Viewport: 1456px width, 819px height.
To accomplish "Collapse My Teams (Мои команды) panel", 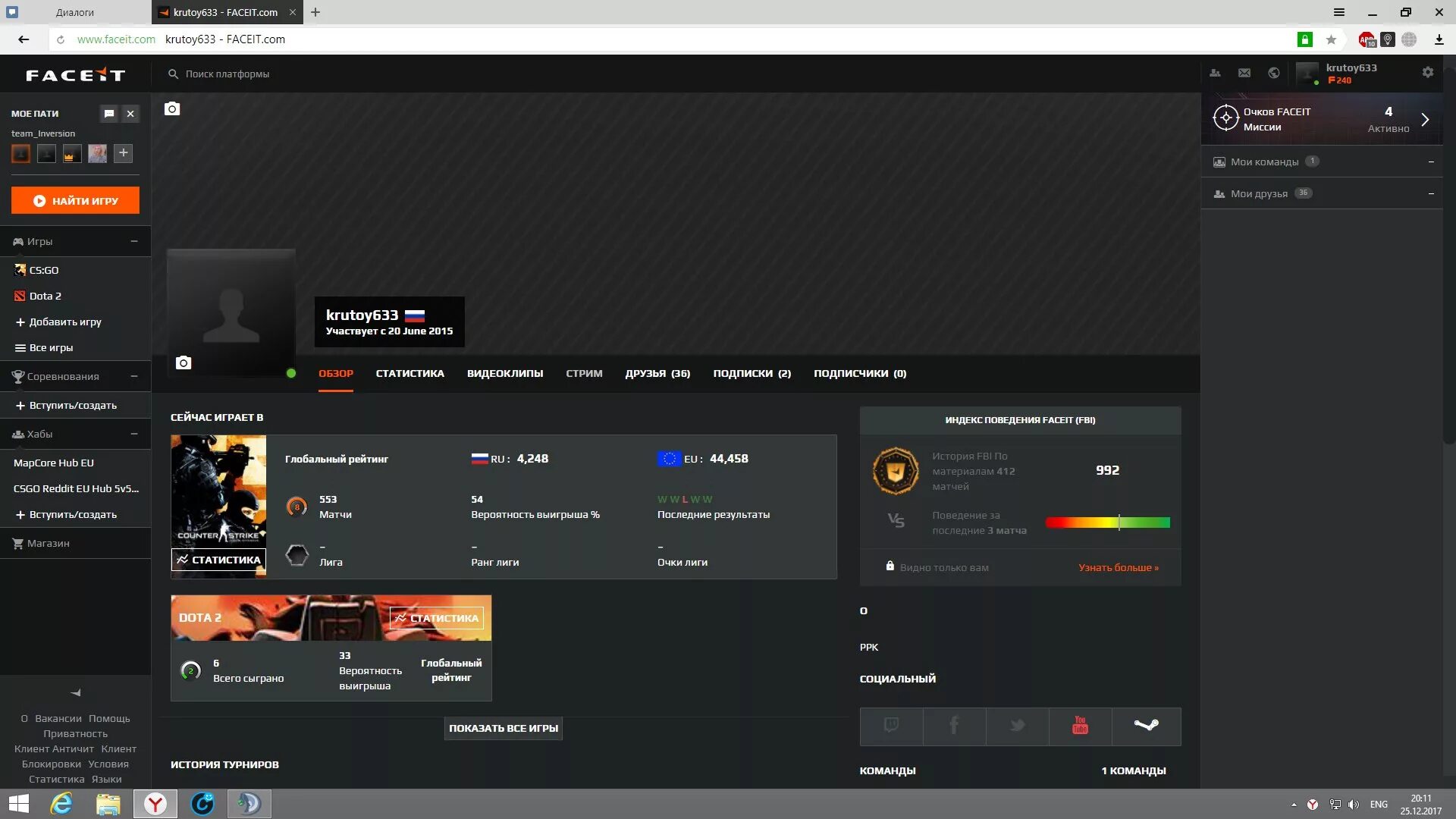I will (1431, 162).
